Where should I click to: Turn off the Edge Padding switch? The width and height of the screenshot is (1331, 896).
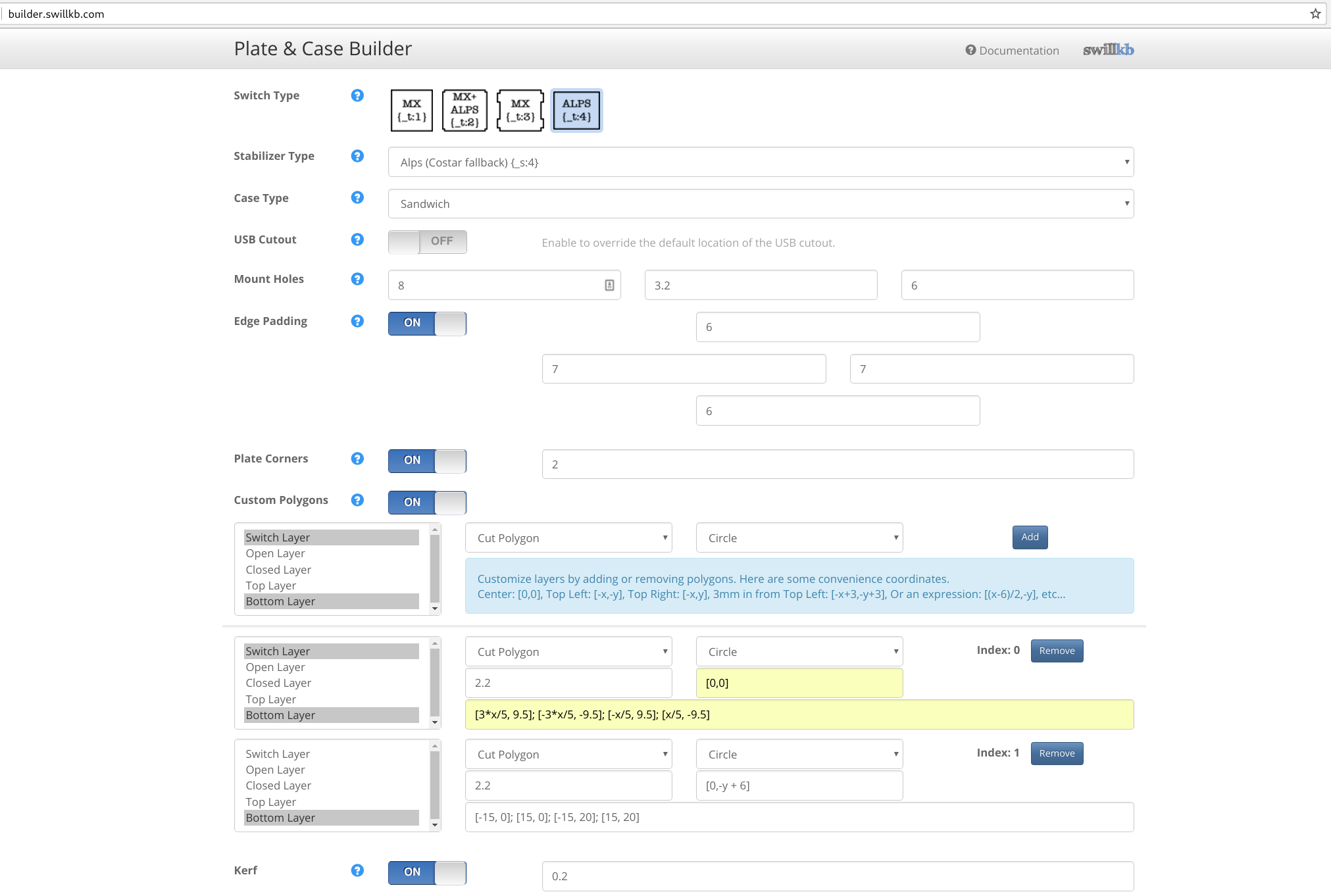(427, 323)
